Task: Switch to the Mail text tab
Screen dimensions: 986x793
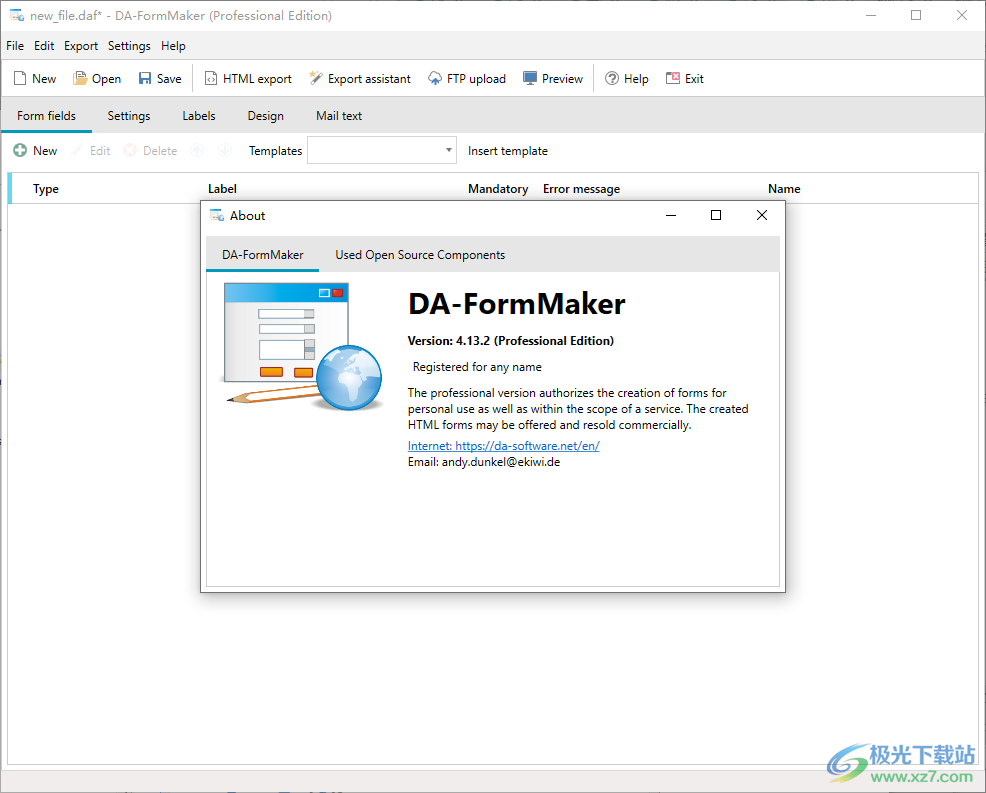Action: point(338,115)
